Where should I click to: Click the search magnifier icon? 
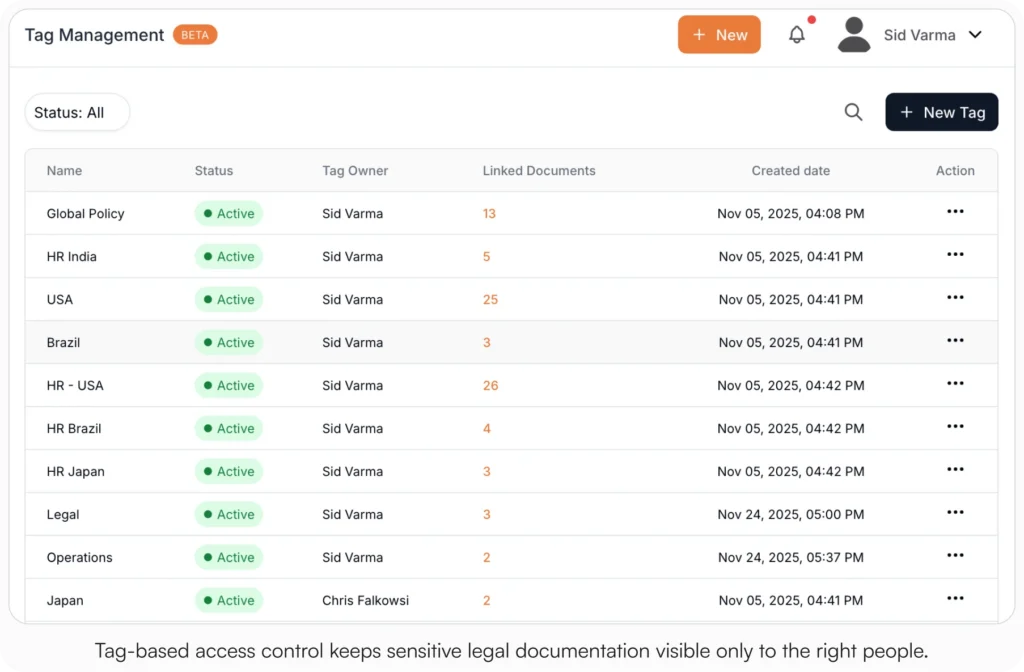(853, 112)
